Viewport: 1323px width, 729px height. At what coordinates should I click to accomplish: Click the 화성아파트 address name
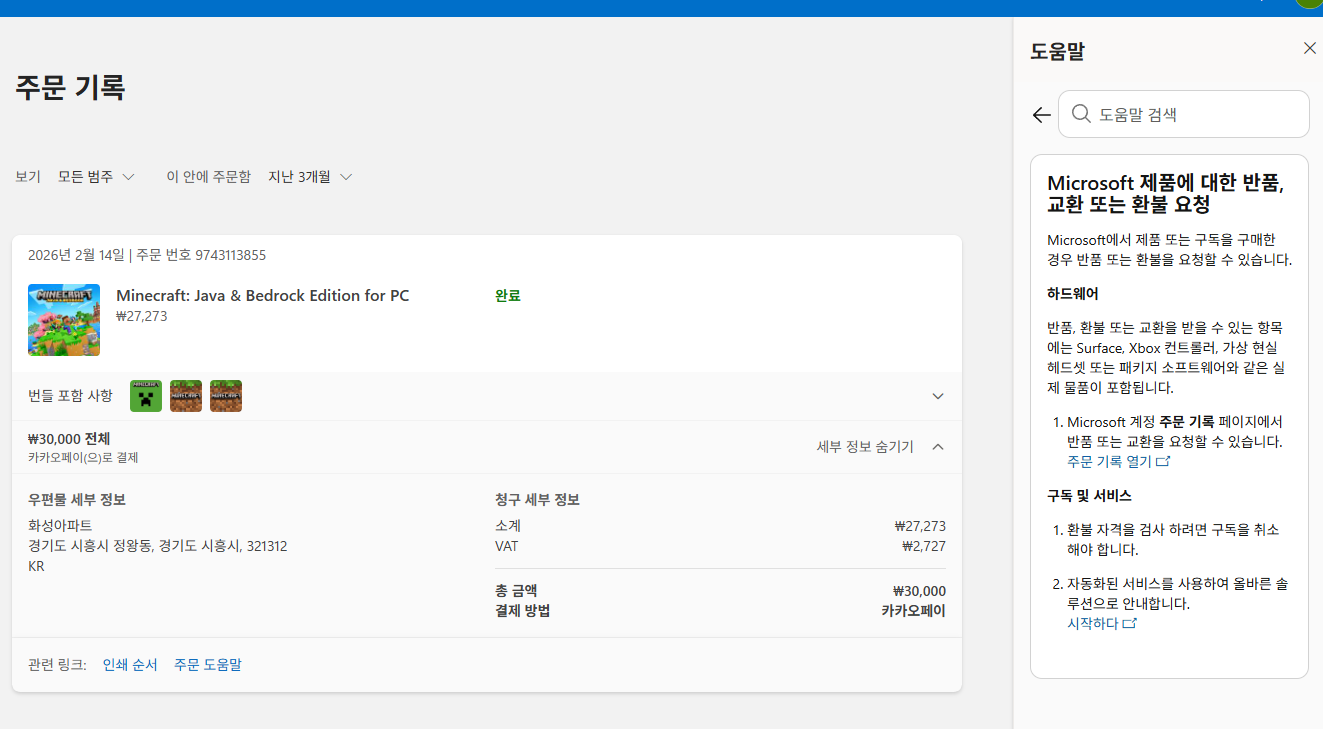(x=60, y=525)
